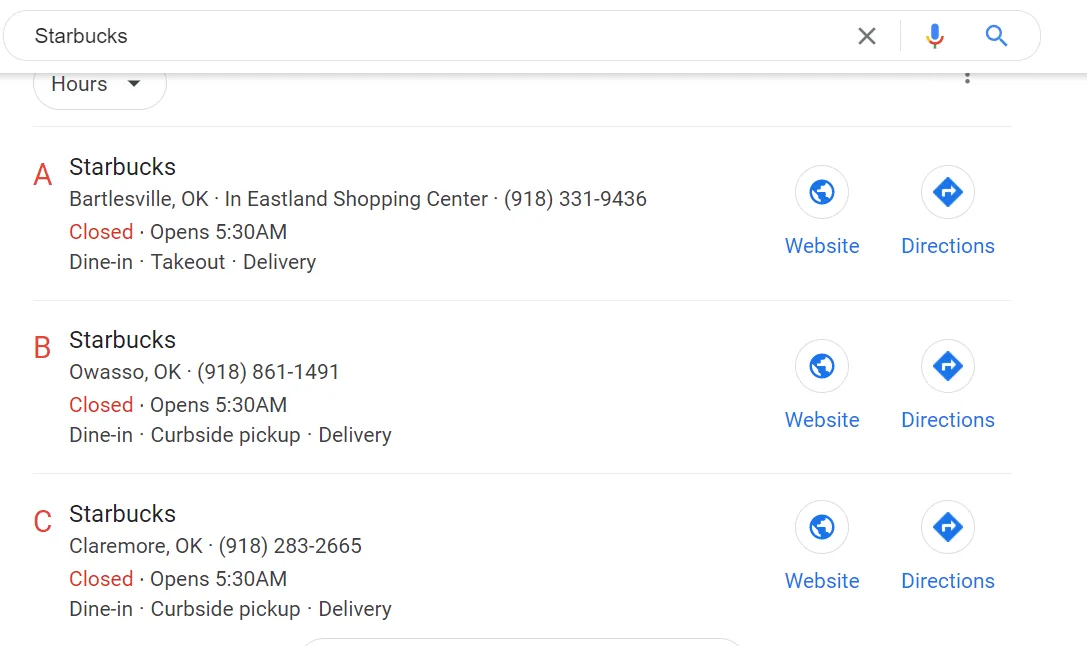
Task: Get directions icon for Bartlesville Starbucks
Action: click(x=947, y=192)
